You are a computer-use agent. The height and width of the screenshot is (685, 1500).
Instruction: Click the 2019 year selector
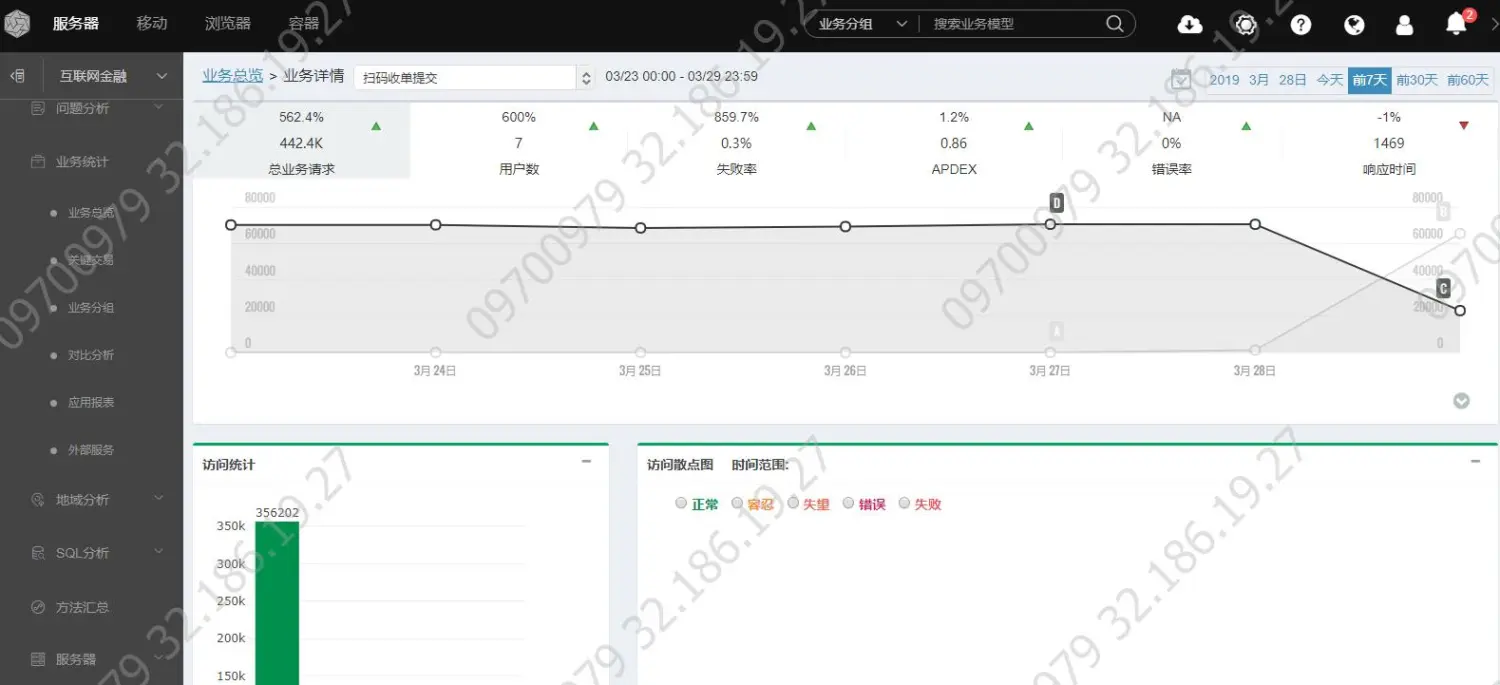tap(1224, 80)
